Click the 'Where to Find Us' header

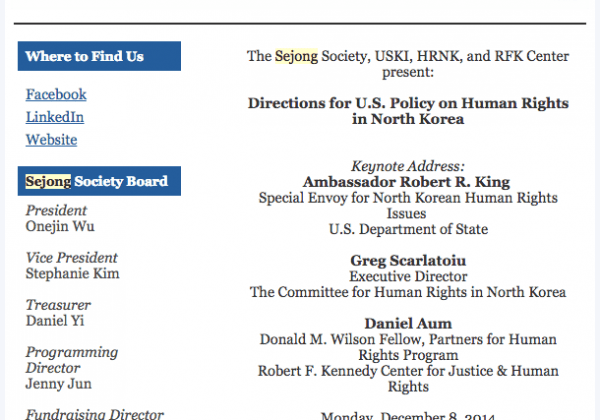pos(99,57)
